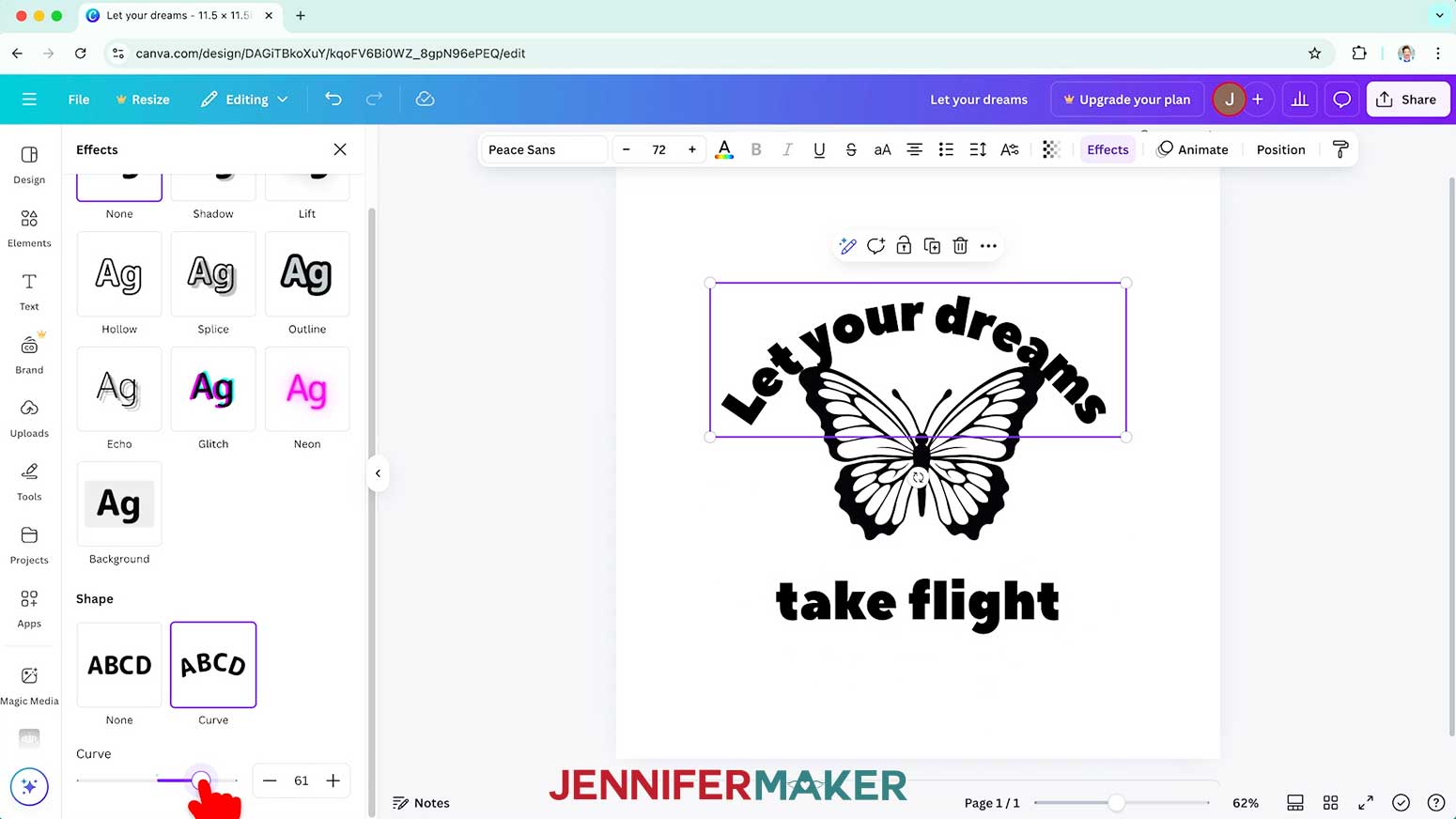Open advanced text settings icon
Viewport: 1456px width, 819px height.
pos(1010,149)
